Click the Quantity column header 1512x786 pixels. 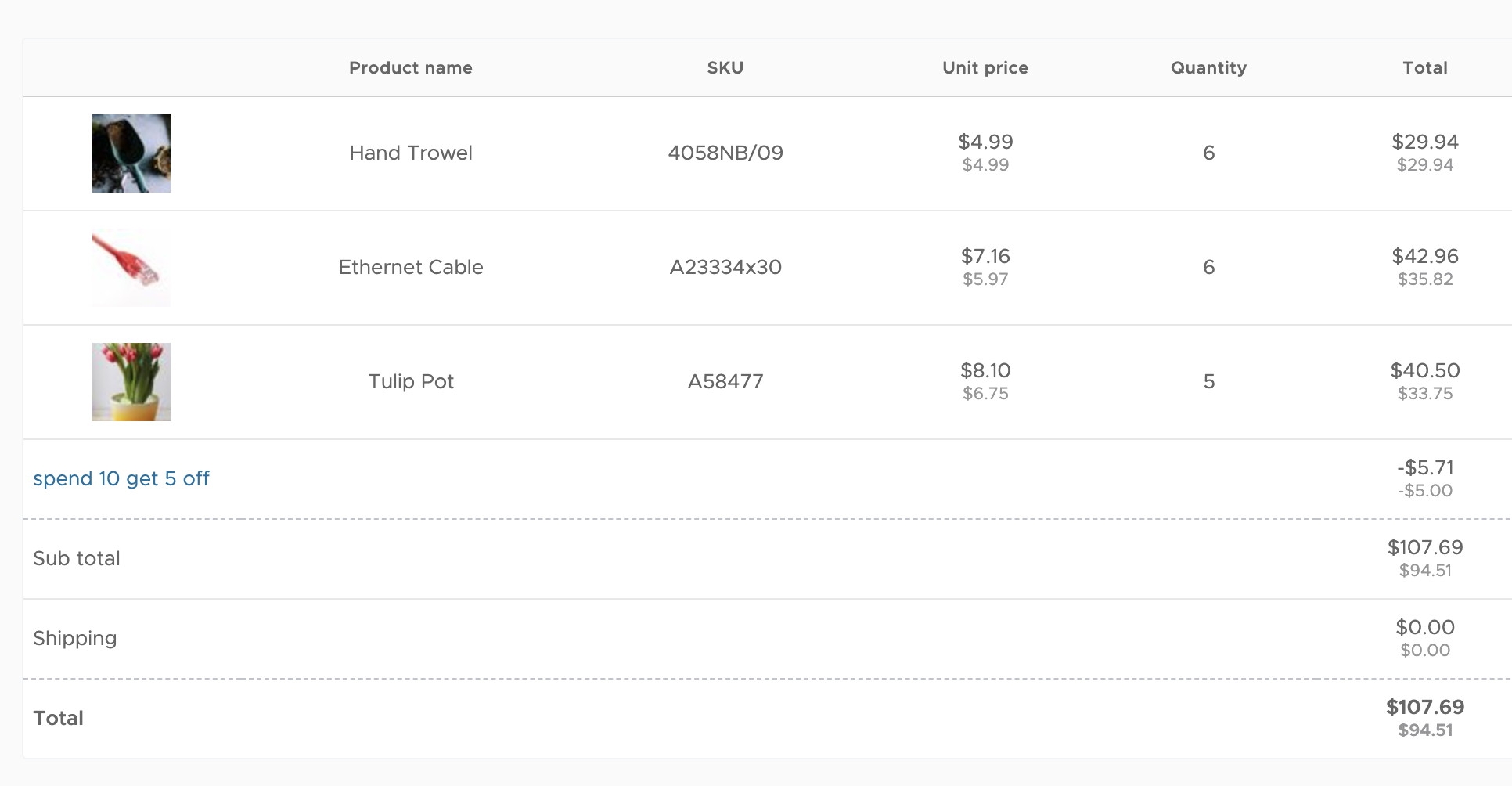click(1208, 68)
